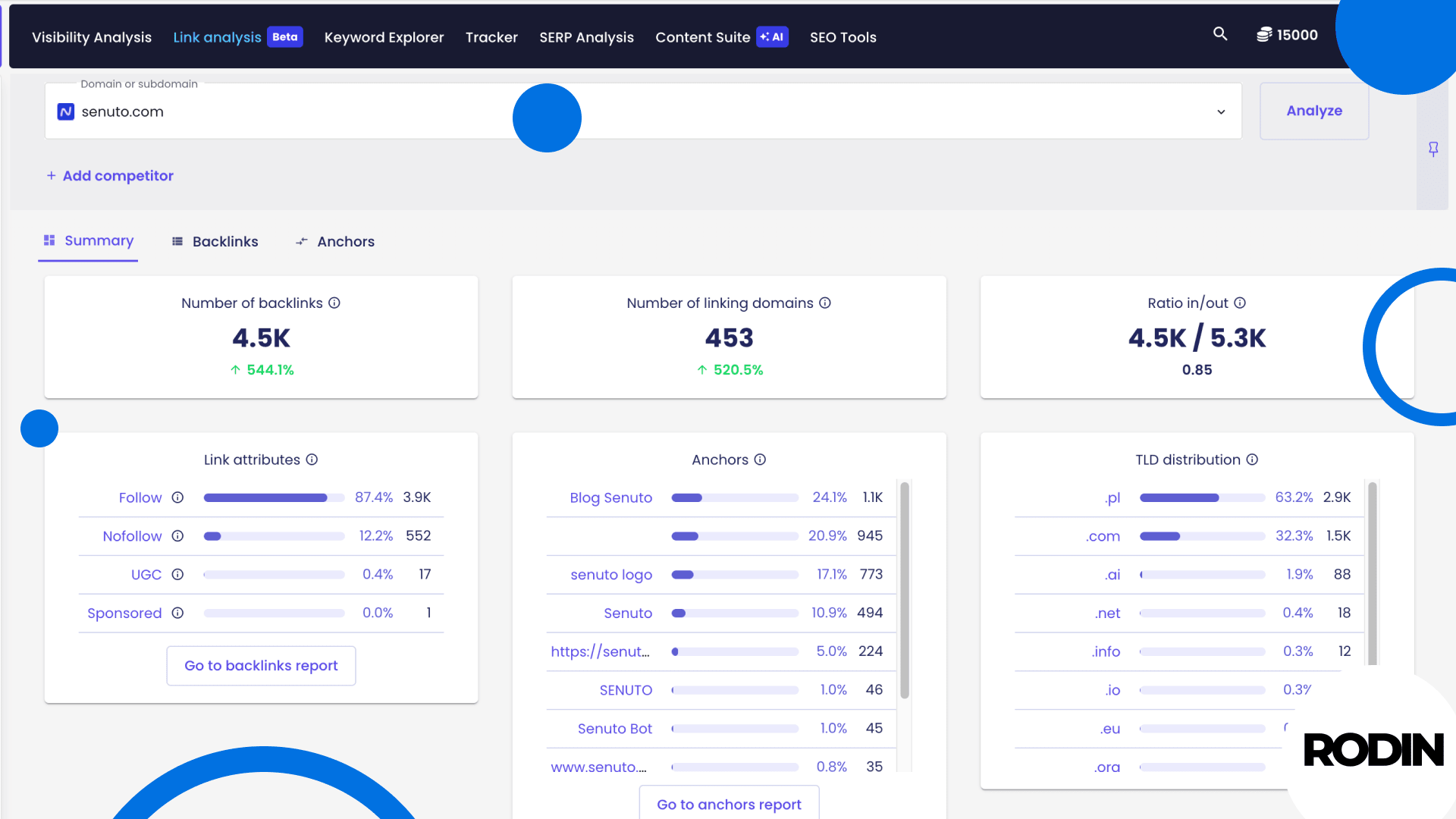Show info for the UGC attribute
Image resolution: width=1456 pixels, height=819 pixels.
click(x=177, y=574)
